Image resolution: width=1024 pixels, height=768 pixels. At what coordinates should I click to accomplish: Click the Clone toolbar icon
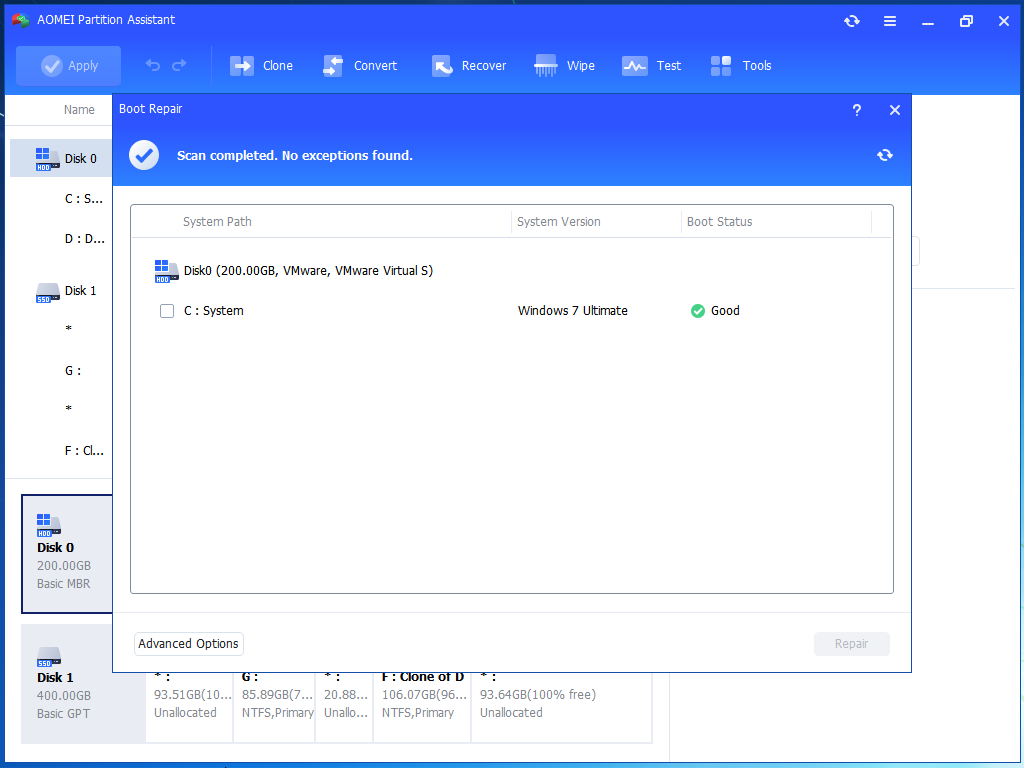point(242,66)
